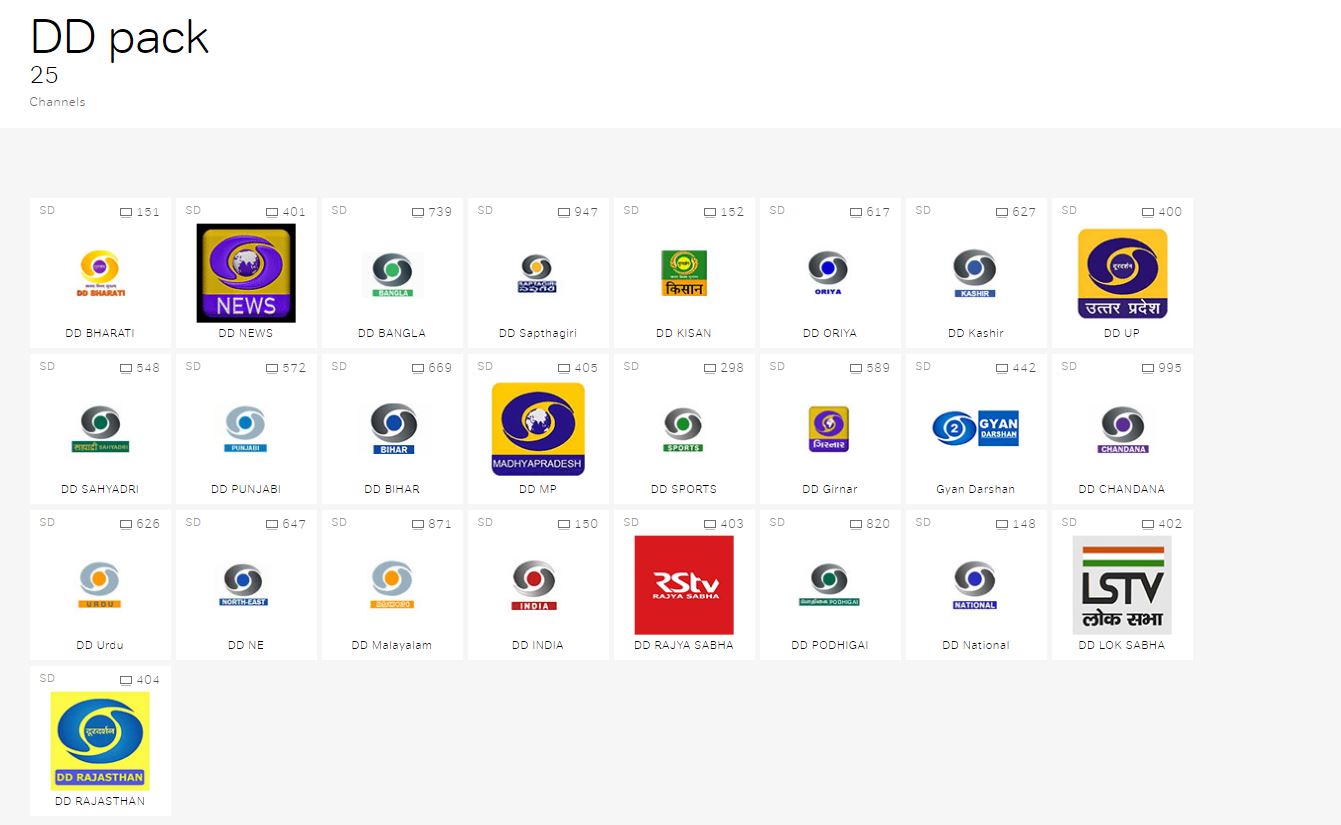Click the "DD Kashir" channel name

pyautogui.click(x=976, y=333)
